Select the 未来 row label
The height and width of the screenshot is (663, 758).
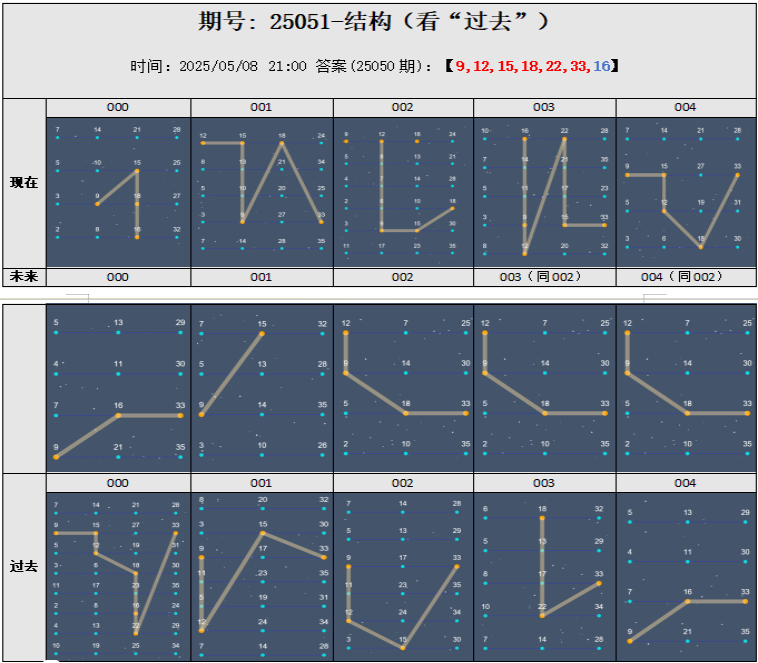tap(24, 276)
